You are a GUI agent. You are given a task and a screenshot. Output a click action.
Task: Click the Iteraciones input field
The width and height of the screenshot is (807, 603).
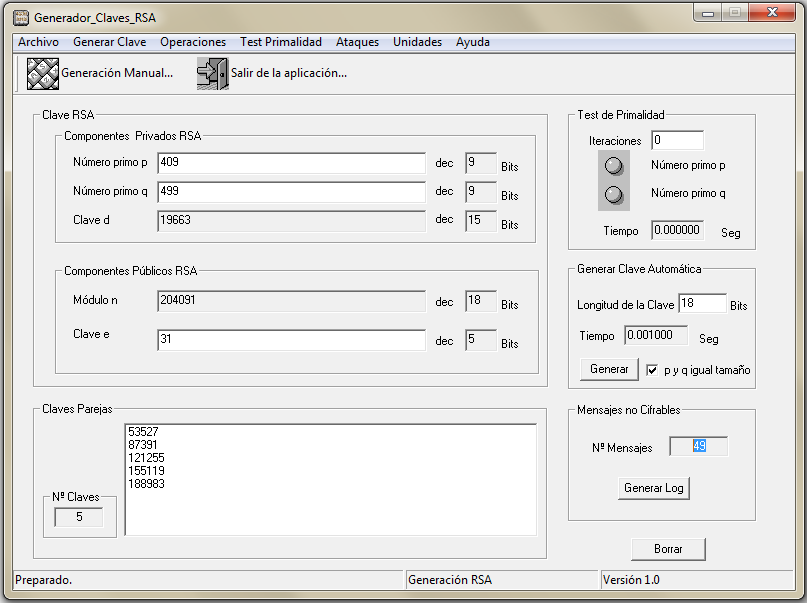tap(677, 140)
